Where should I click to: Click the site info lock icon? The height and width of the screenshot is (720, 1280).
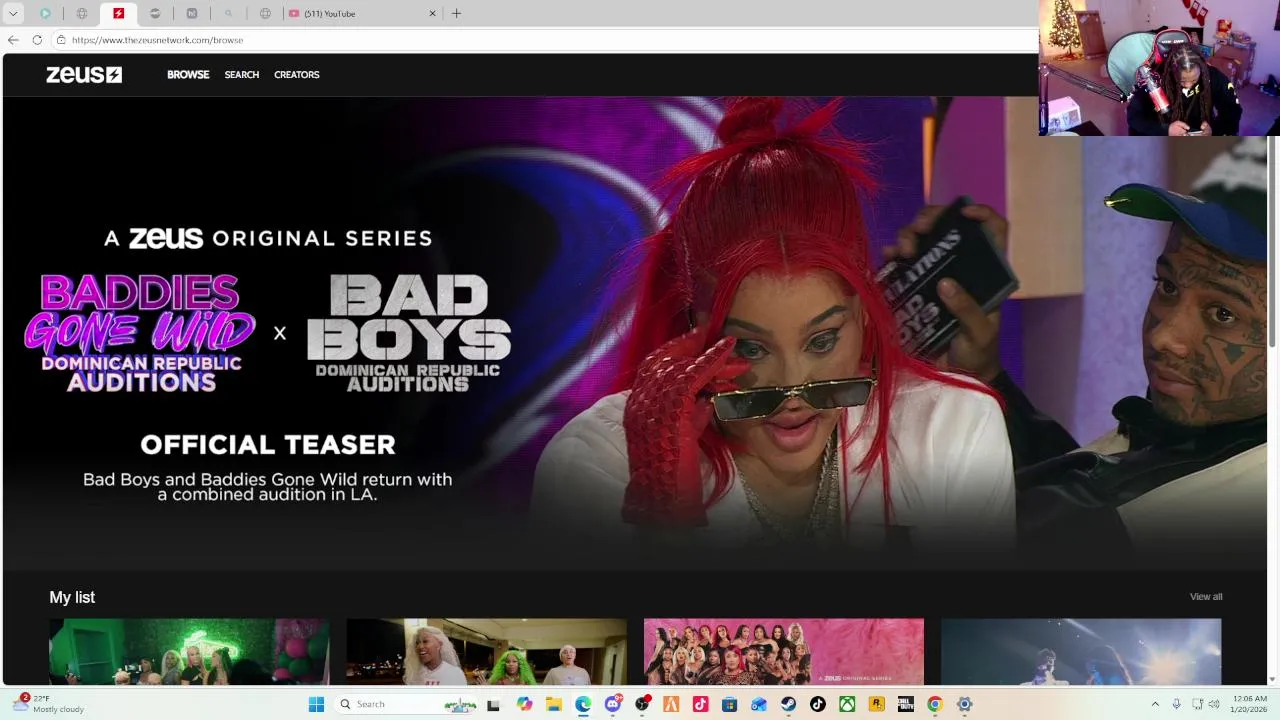pyautogui.click(x=61, y=40)
